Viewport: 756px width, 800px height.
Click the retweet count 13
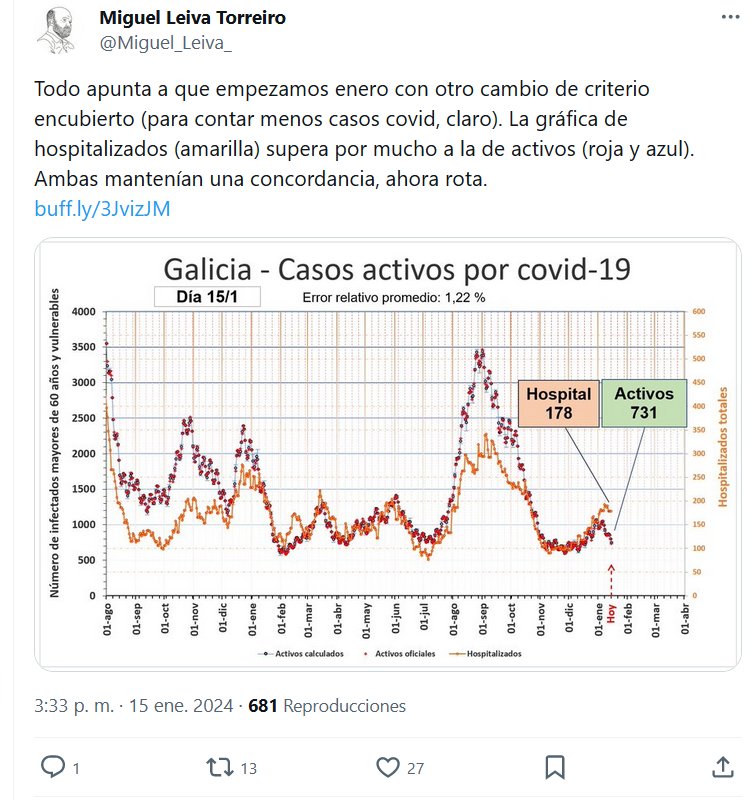click(x=249, y=768)
